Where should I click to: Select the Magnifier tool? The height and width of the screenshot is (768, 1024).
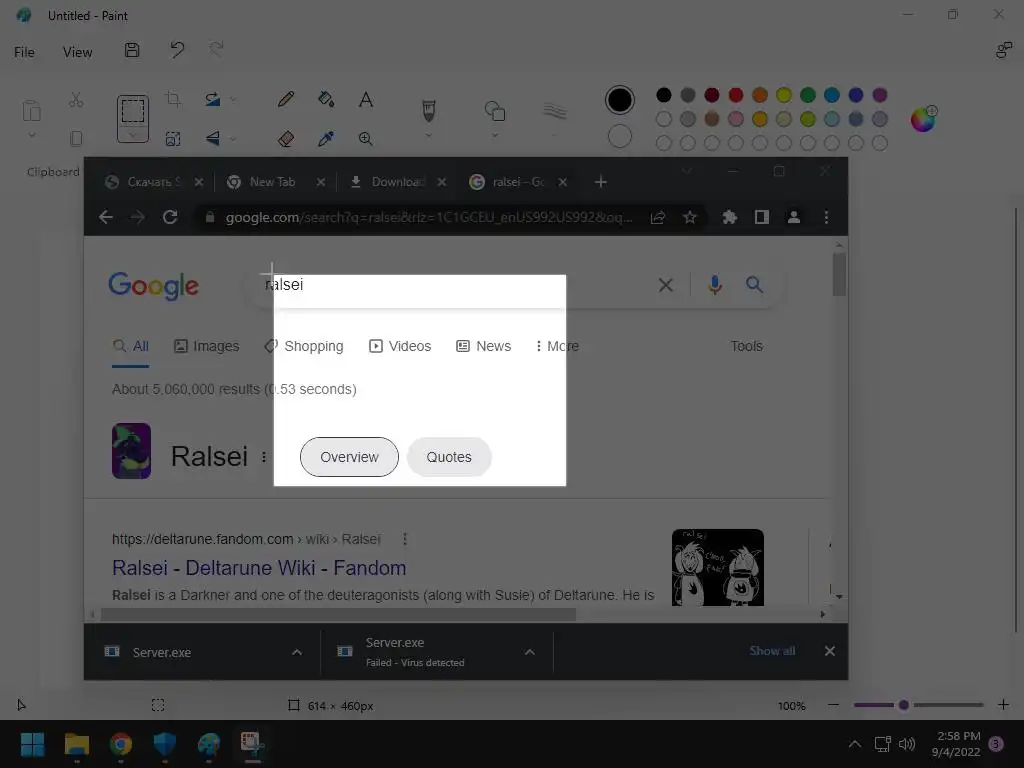click(366, 138)
